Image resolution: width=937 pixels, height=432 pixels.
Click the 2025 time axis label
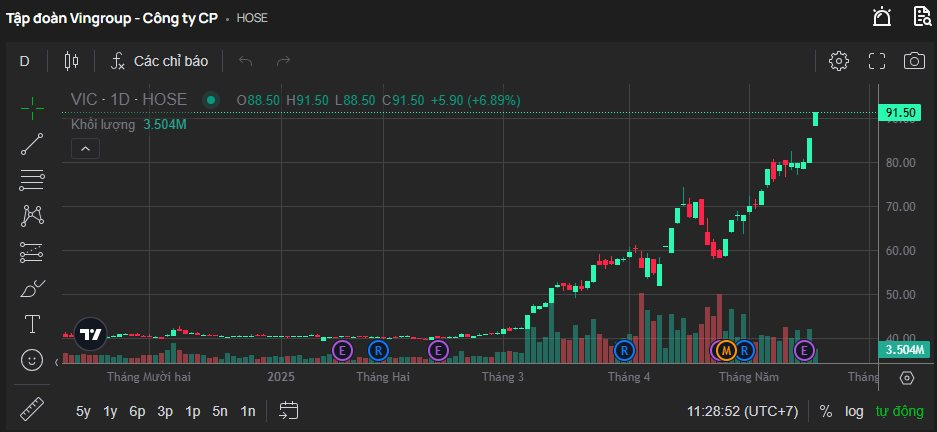pos(281,377)
